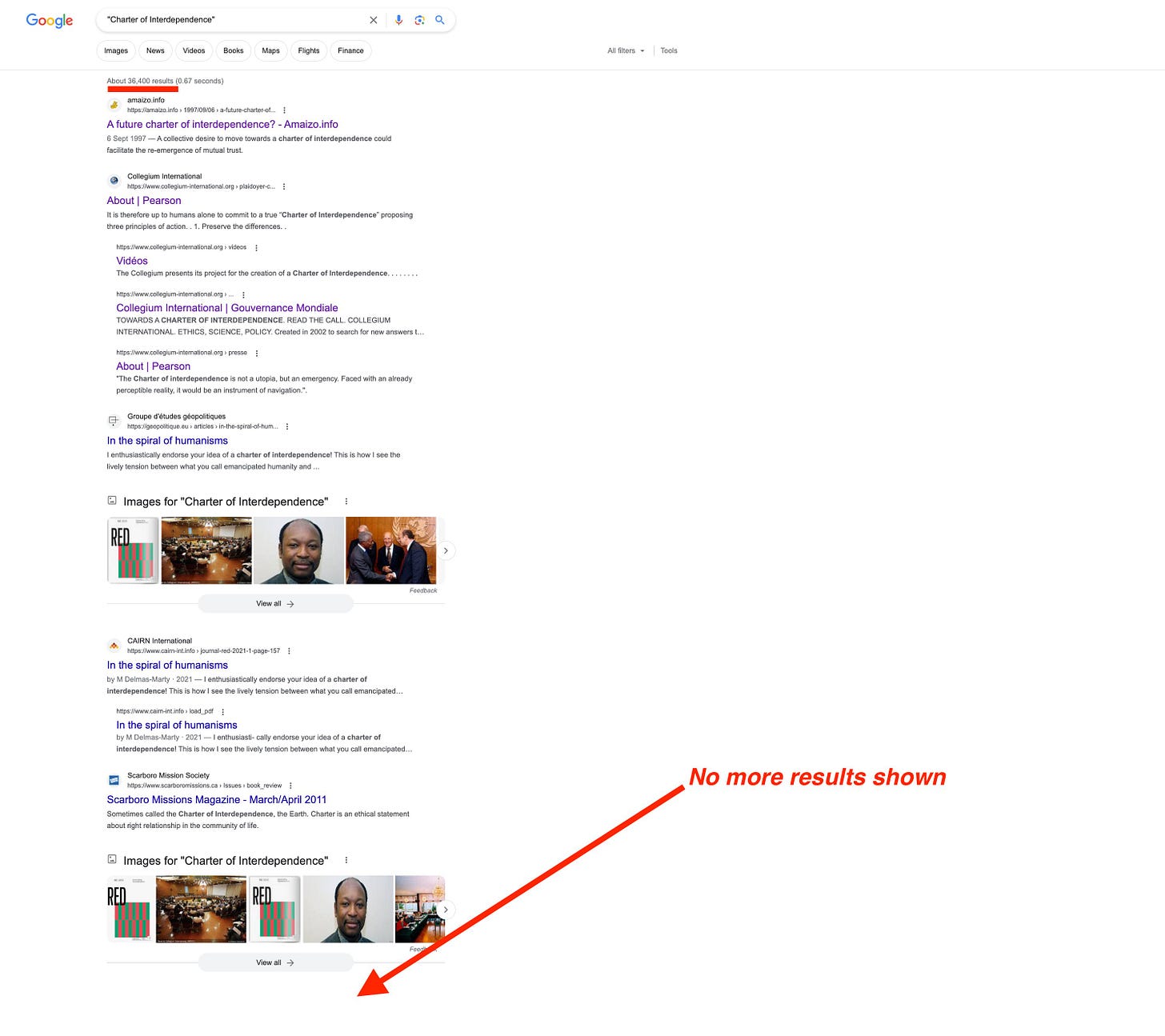This screenshot has height=1036, width=1165.
Task: Click the Google logo
Action: [x=50, y=20]
